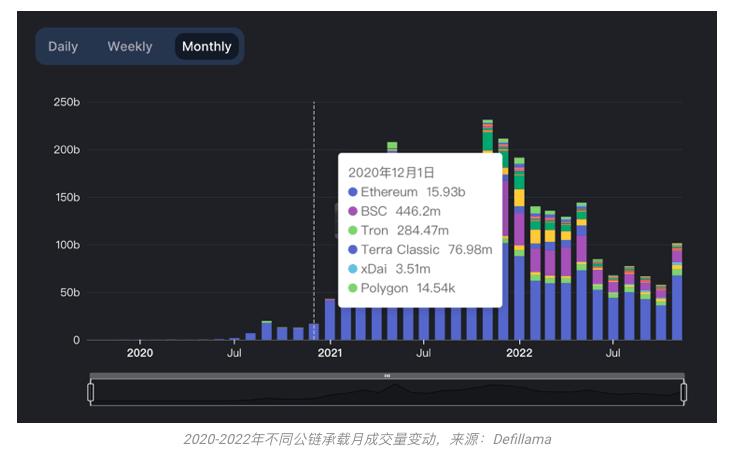Image resolution: width=734 pixels, height=452 pixels.
Task: Click the 2020 x-axis label
Action: coord(140,353)
